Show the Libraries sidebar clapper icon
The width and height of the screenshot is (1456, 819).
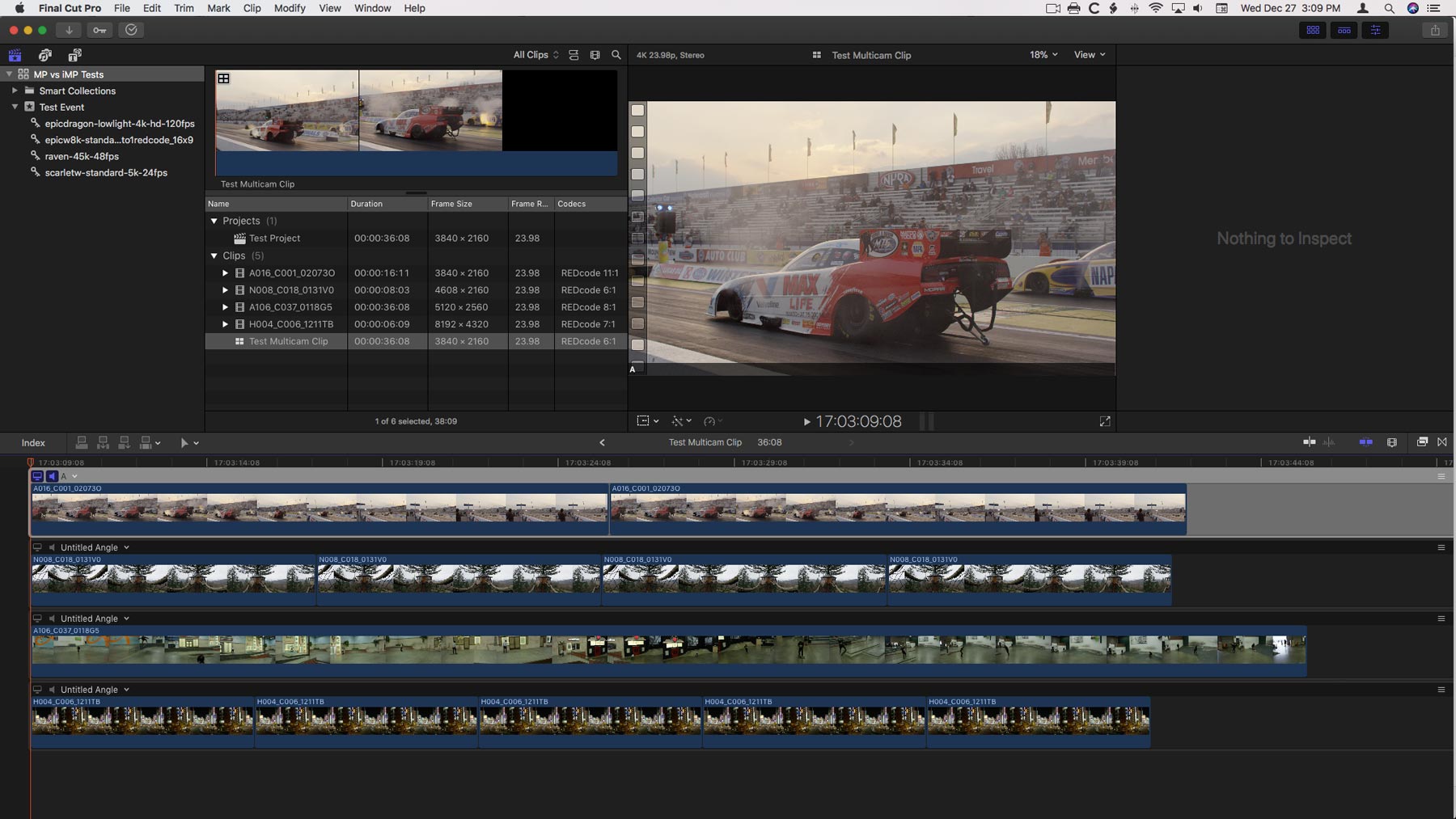pyautogui.click(x=15, y=55)
